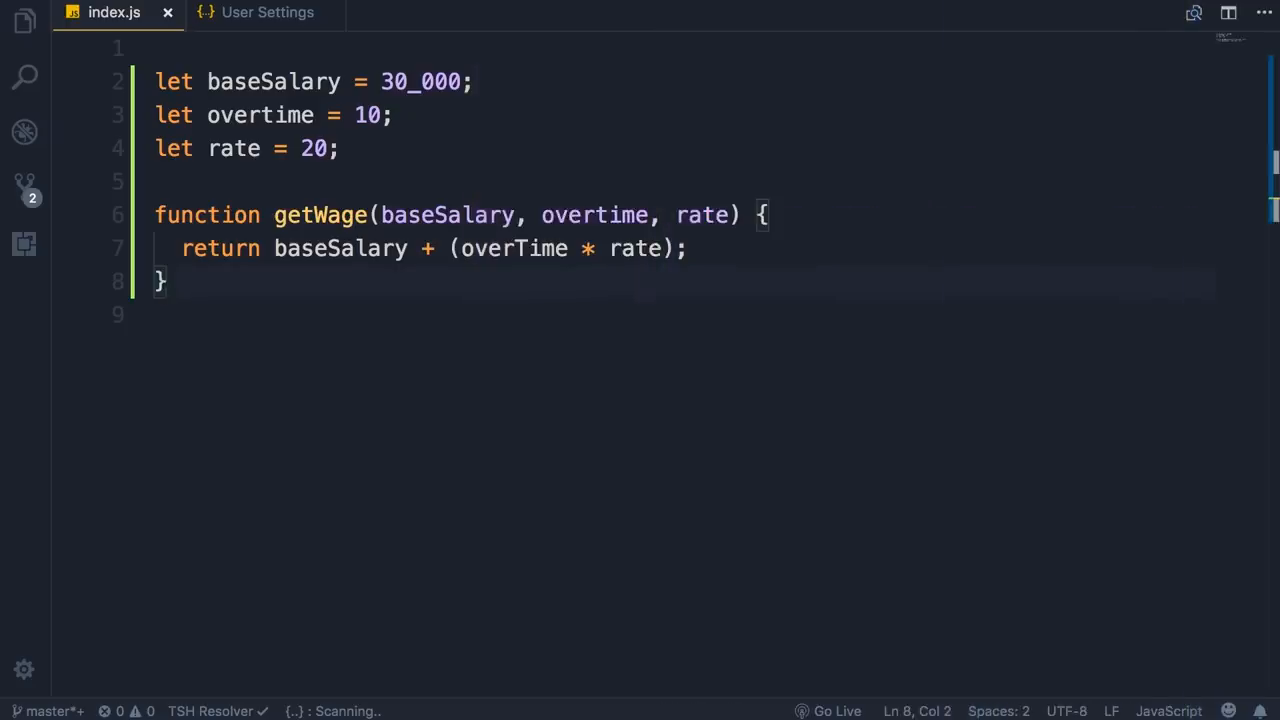The height and width of the screenshot is (720, 1280).
Task: Open the Debug view in activity bar
Action: click(25, 132)
